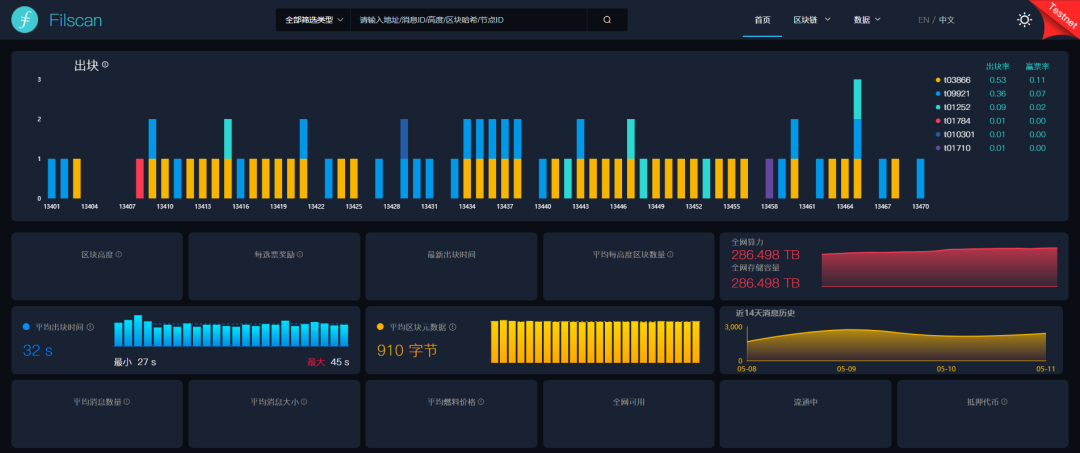Click info icon next to 平均消息大小
This screenshot has width=1080, height=453.
point(304,401)
